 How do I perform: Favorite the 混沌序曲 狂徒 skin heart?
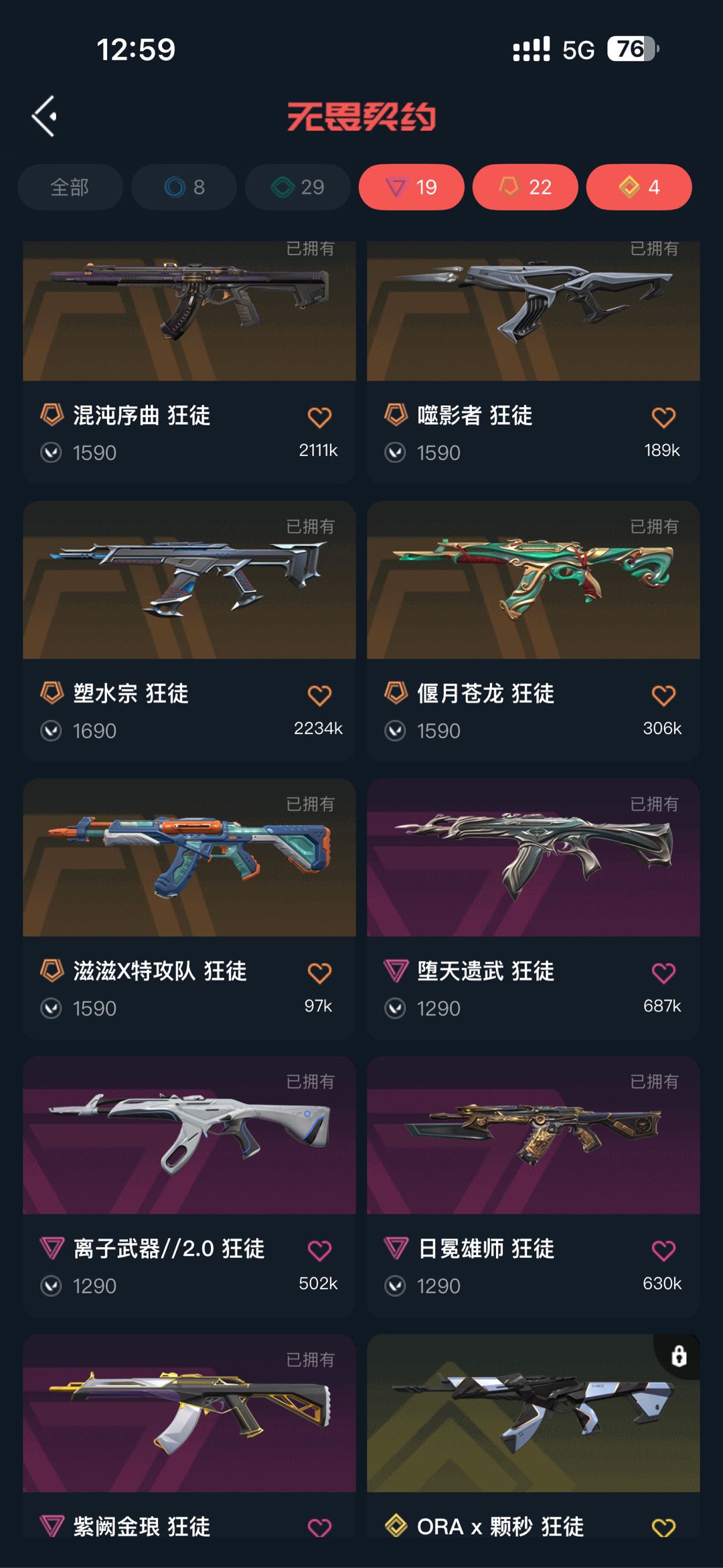pos(319,417)
